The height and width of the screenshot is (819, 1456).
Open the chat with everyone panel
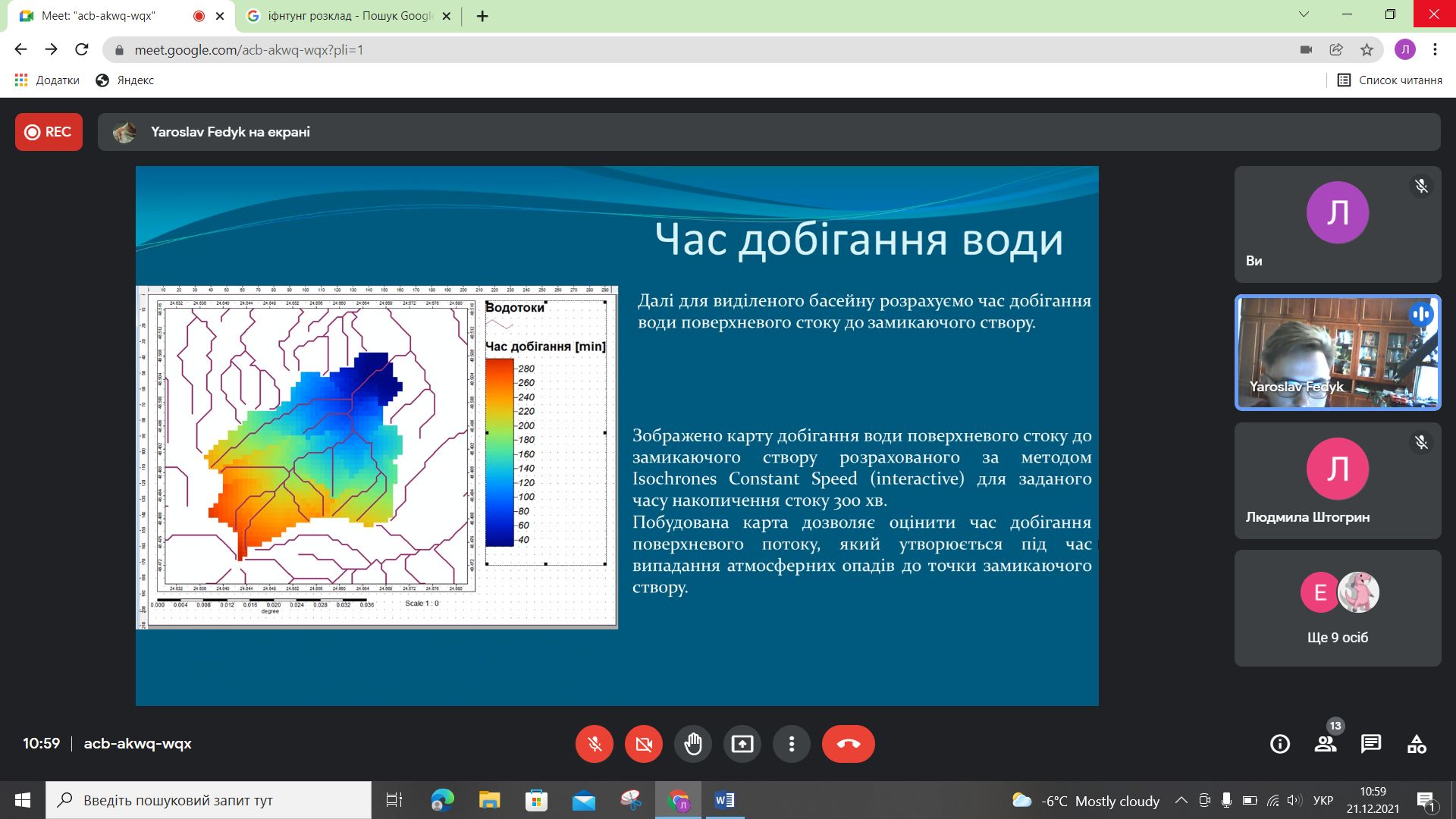coord(1371,744)
